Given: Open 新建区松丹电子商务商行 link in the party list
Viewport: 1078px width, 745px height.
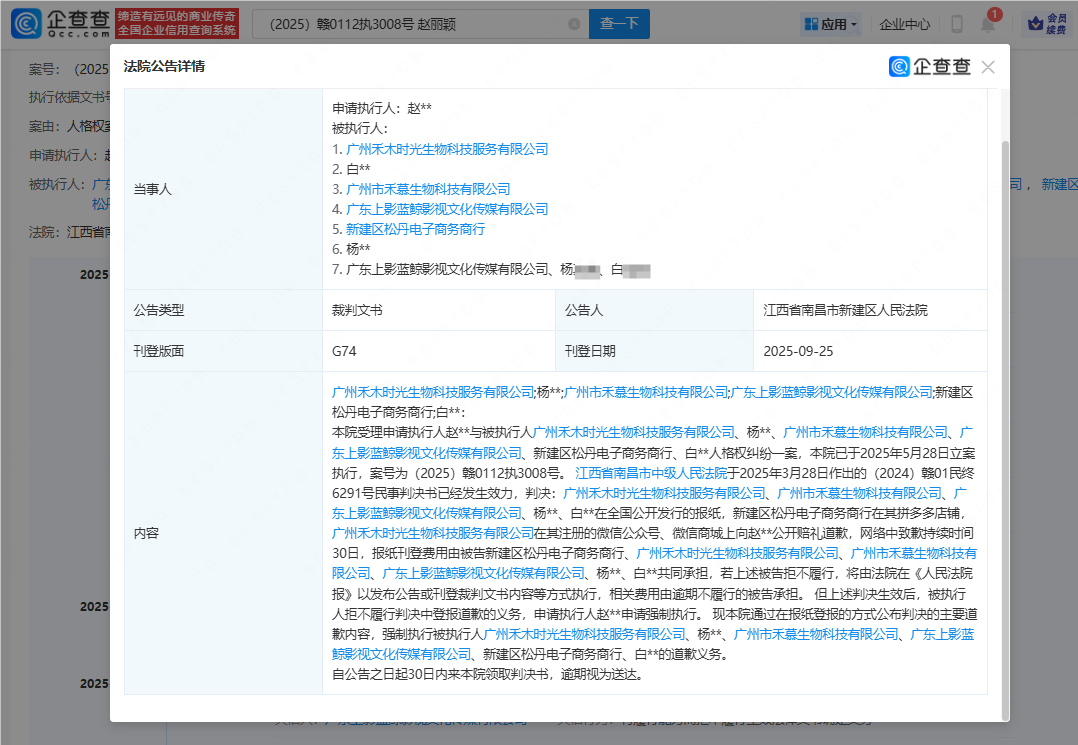Looking at the screenshot, I should [415, 229].
